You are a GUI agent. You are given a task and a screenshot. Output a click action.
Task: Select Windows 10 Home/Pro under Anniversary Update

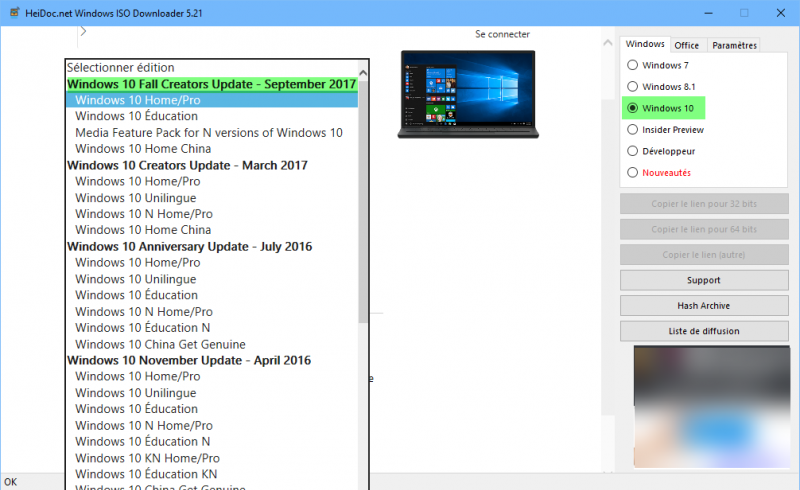click(x=212, y=262)
